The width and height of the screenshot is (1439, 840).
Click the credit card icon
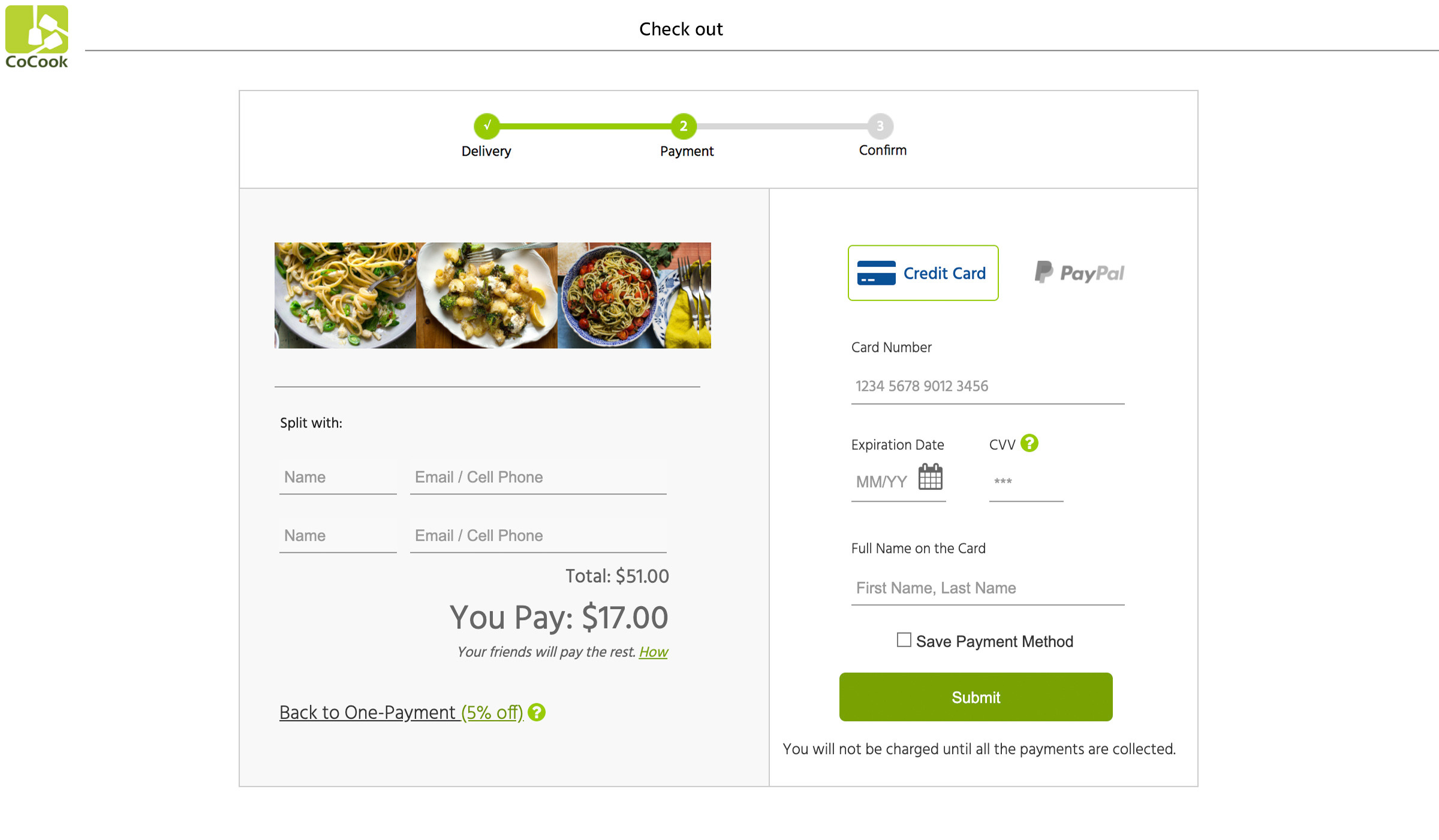(876, 273)
